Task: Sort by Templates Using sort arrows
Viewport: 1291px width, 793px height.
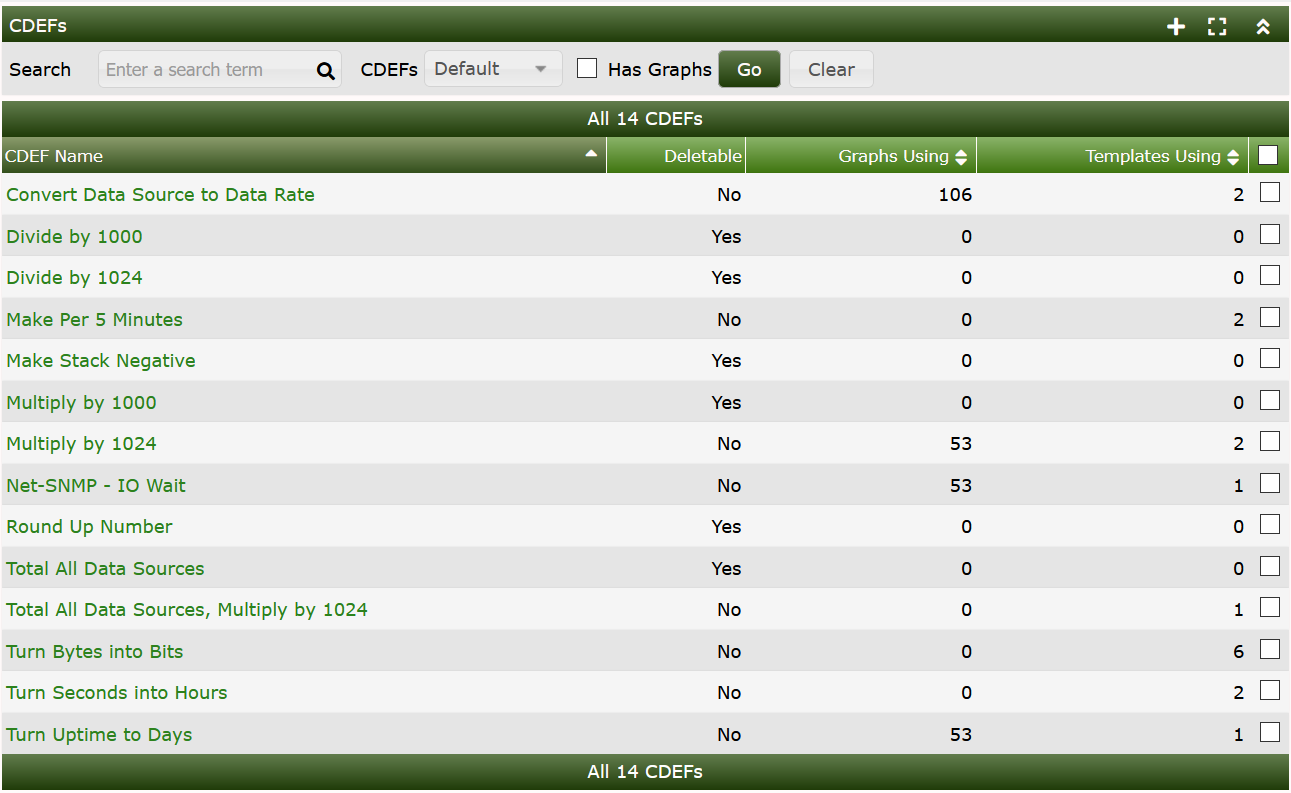Action: coord(1233,157)
